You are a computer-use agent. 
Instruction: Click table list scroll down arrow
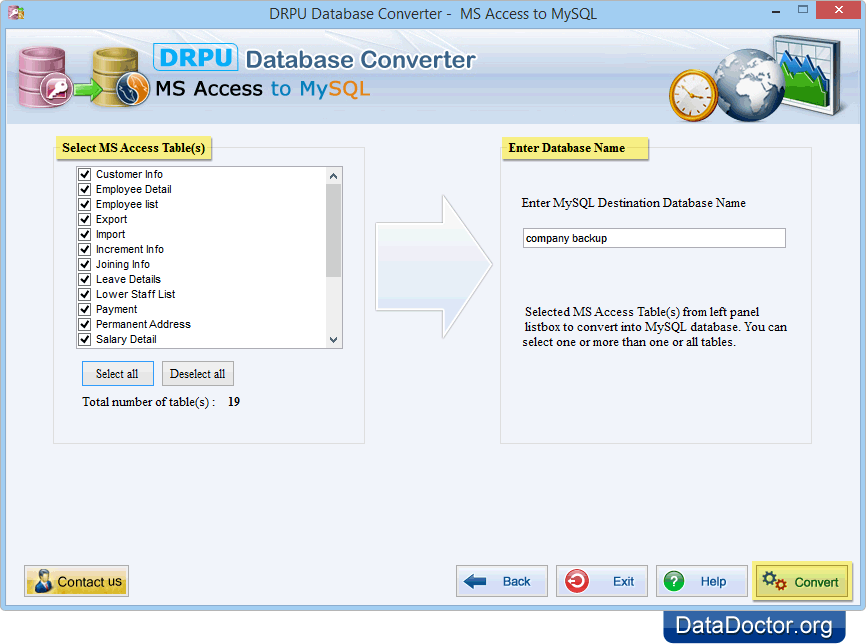(x=333, y=340)
